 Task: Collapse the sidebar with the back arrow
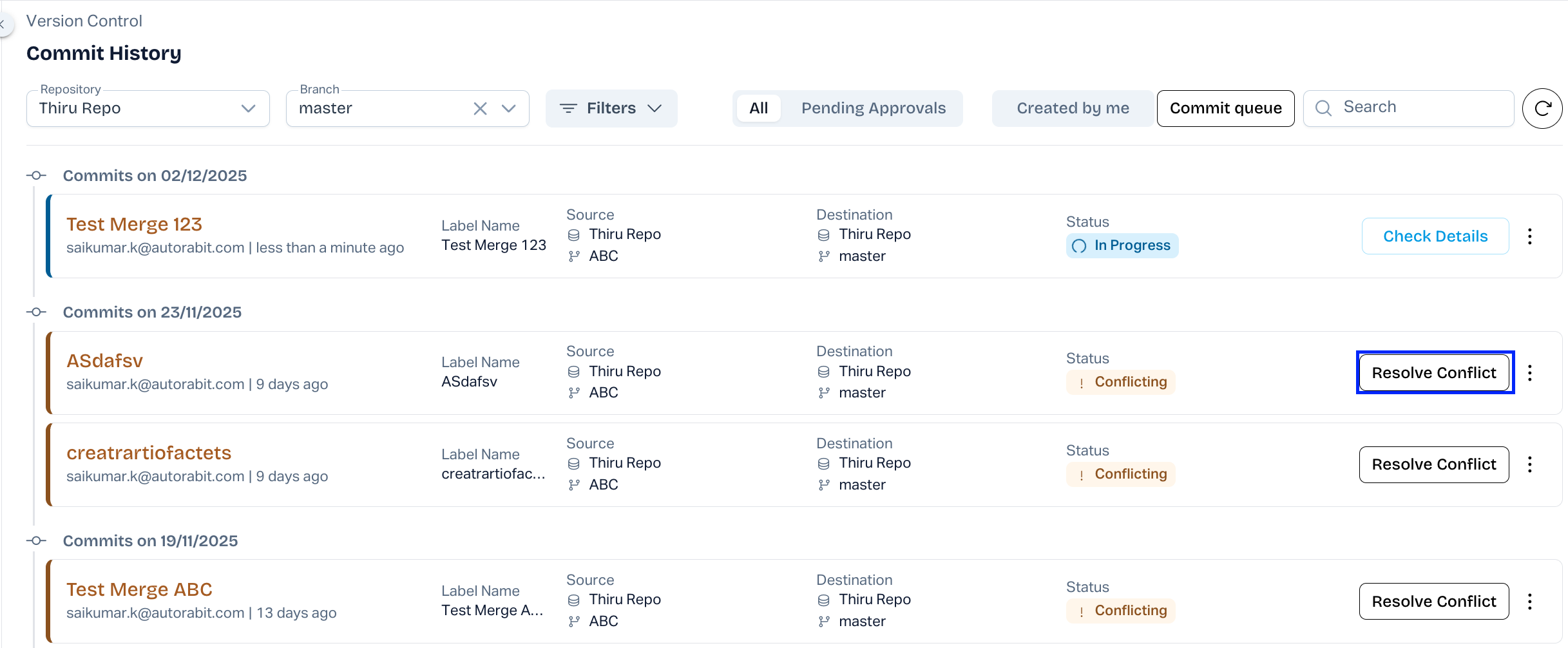pyautogui.click(x=4, y=24)
